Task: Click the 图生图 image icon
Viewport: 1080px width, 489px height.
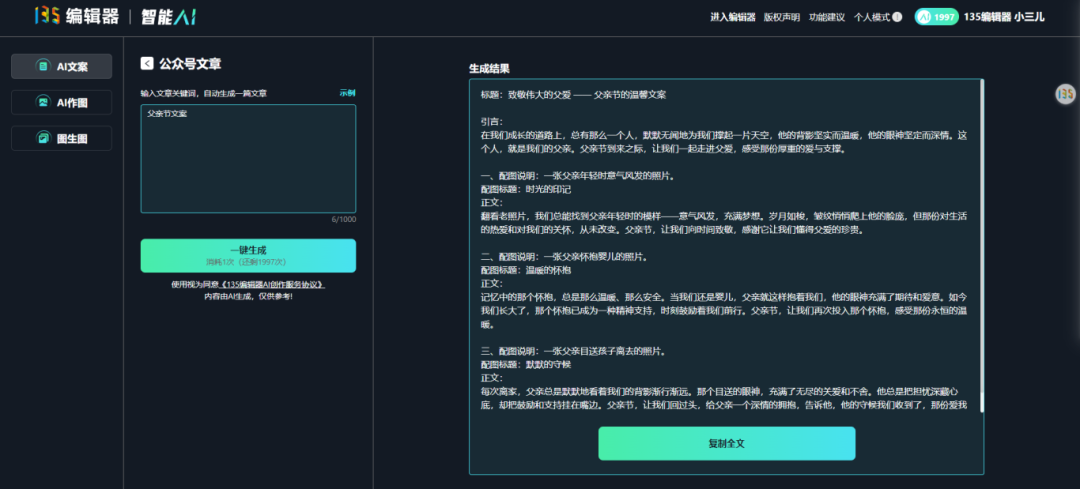Action: 43,138
